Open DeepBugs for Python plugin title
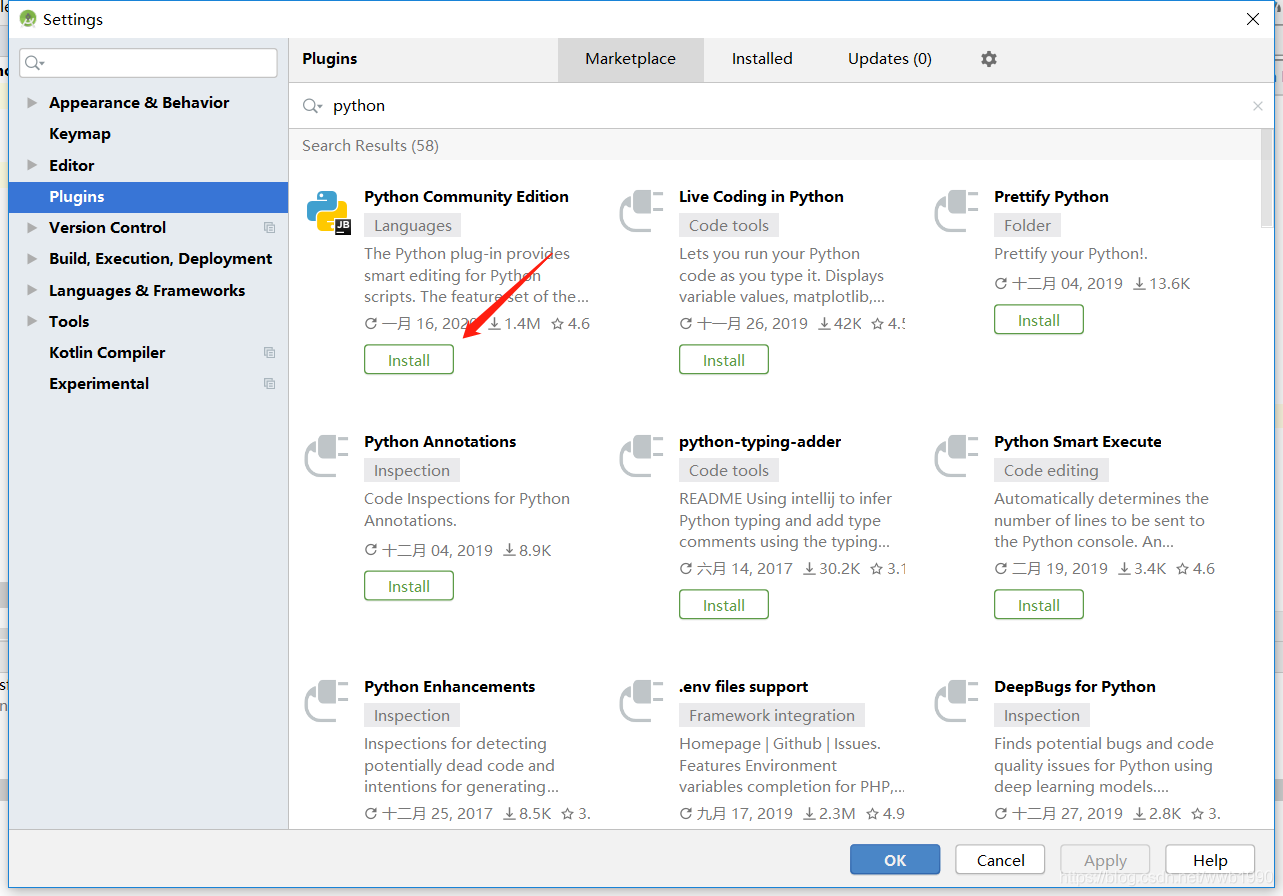The width and height of the screenshot is (1283, 896). point(1075,687)
